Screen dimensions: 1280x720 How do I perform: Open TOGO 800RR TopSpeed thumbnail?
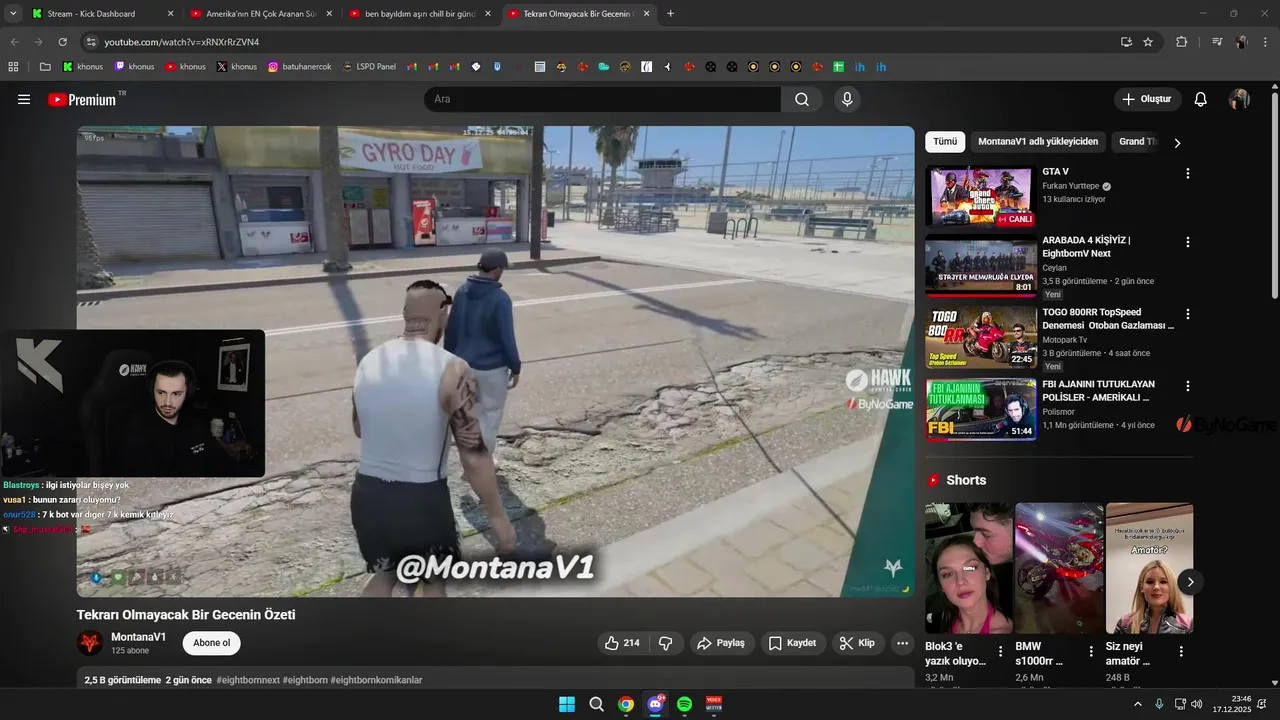(980, 338)
